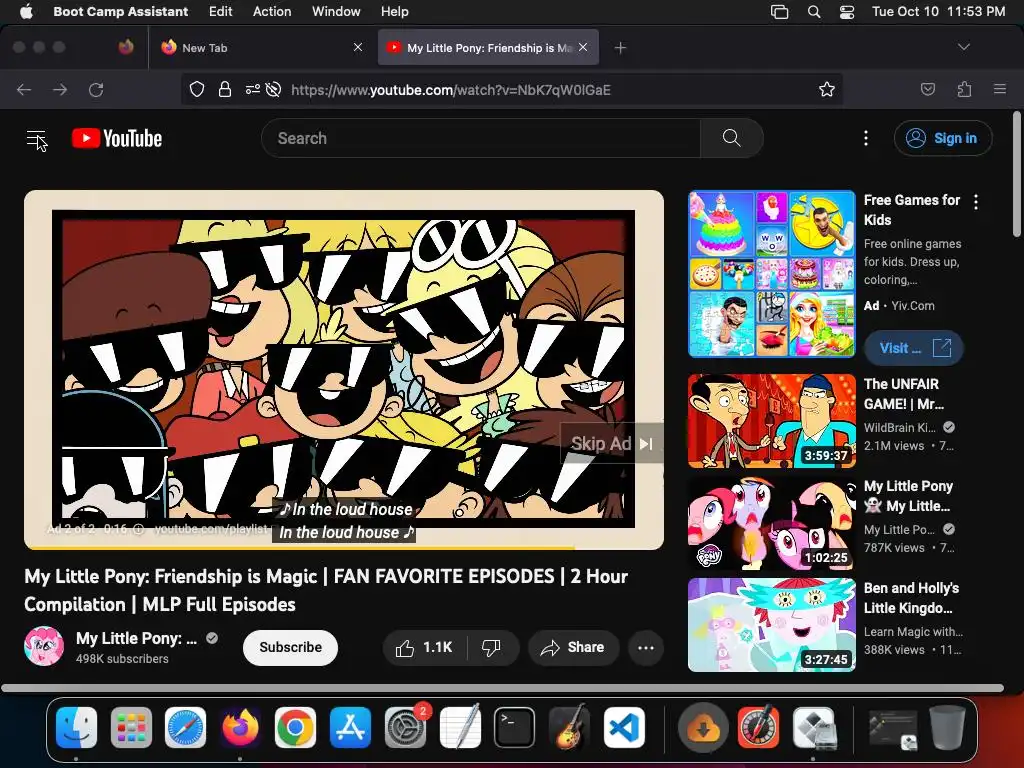
Task: Click the video title text
Action: click(x=326, y=590)
